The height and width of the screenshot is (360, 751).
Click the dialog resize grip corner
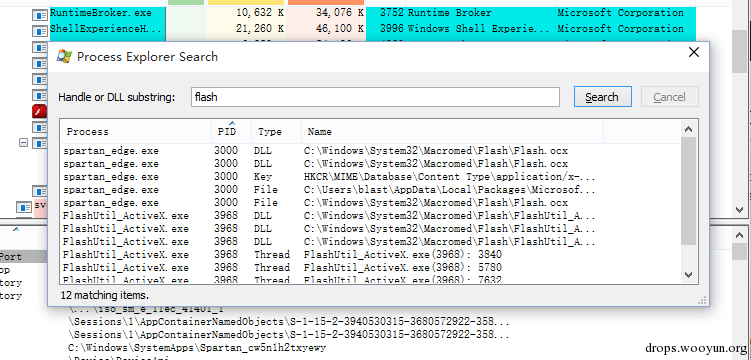point(702,300)
